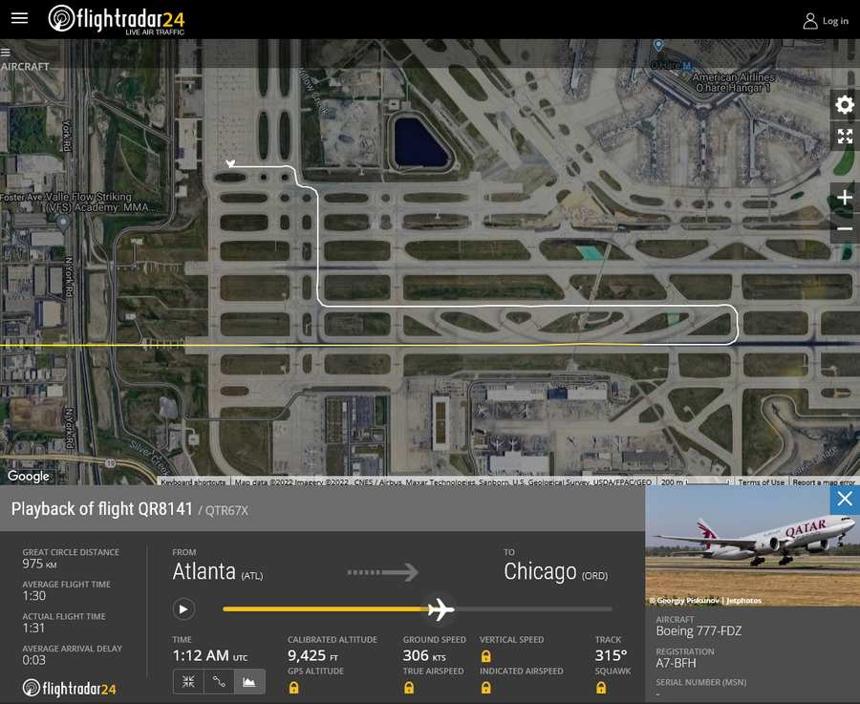The width and height of the screenshot is (860, 704).
Task: Toggle the altitude graph button
Action: [250, 682]
